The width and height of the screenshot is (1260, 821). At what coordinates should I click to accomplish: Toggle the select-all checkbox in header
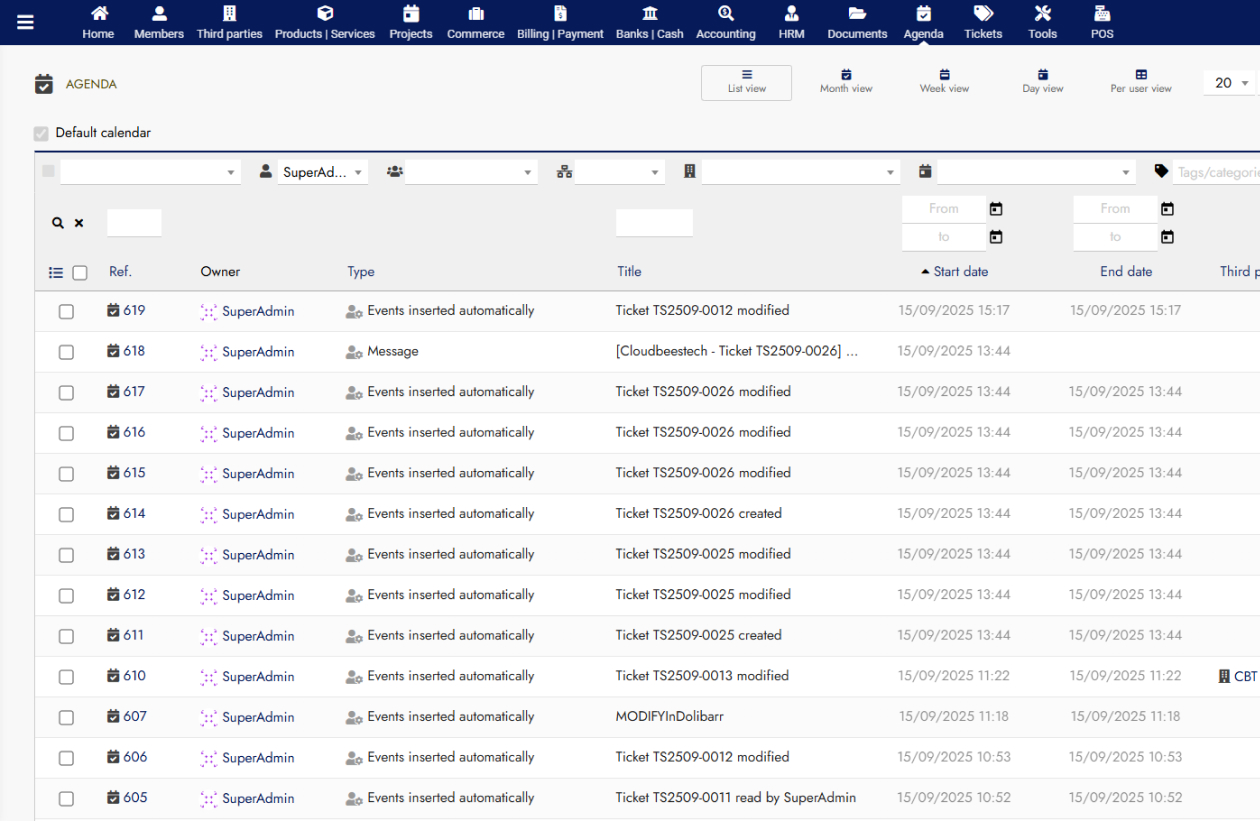click(80, 272)
